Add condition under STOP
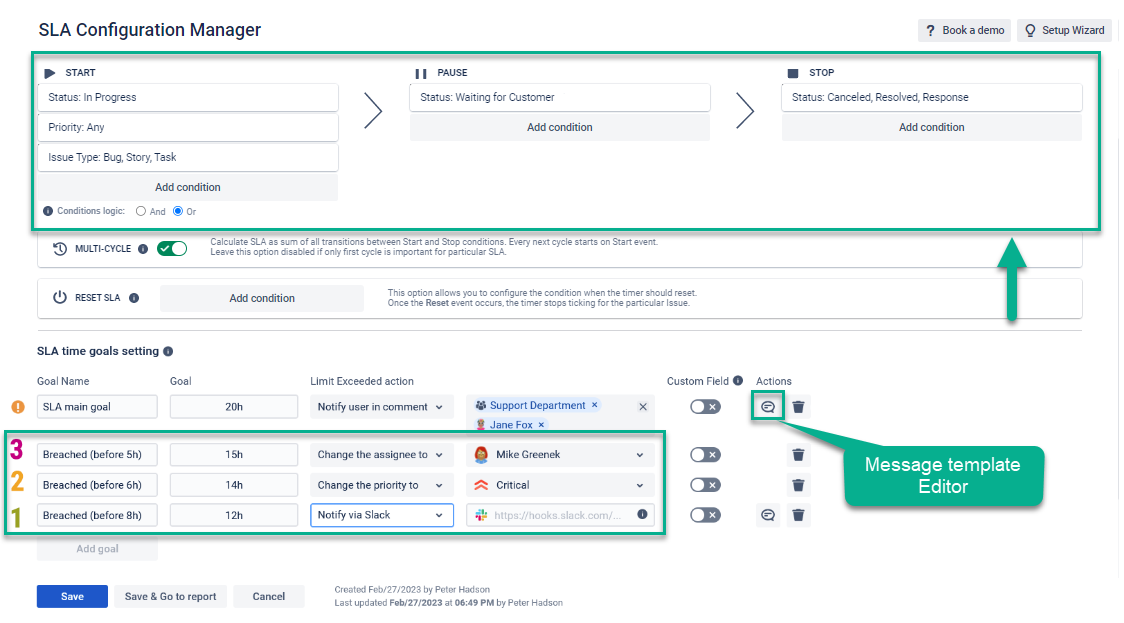Viewport: 1124px width, 623px height. pos(931,127)
